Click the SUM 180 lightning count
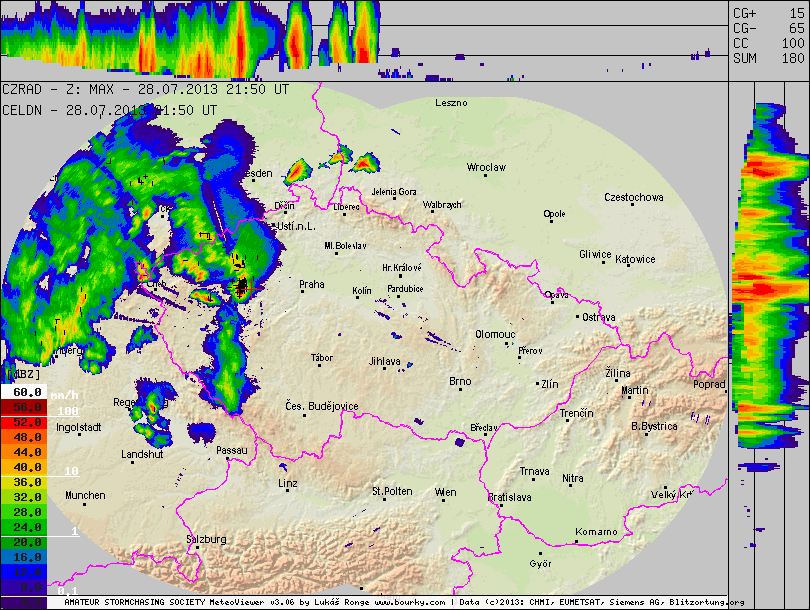Viewport: 810px width, 610px height. pyautogui.click(x=768, y=59)
